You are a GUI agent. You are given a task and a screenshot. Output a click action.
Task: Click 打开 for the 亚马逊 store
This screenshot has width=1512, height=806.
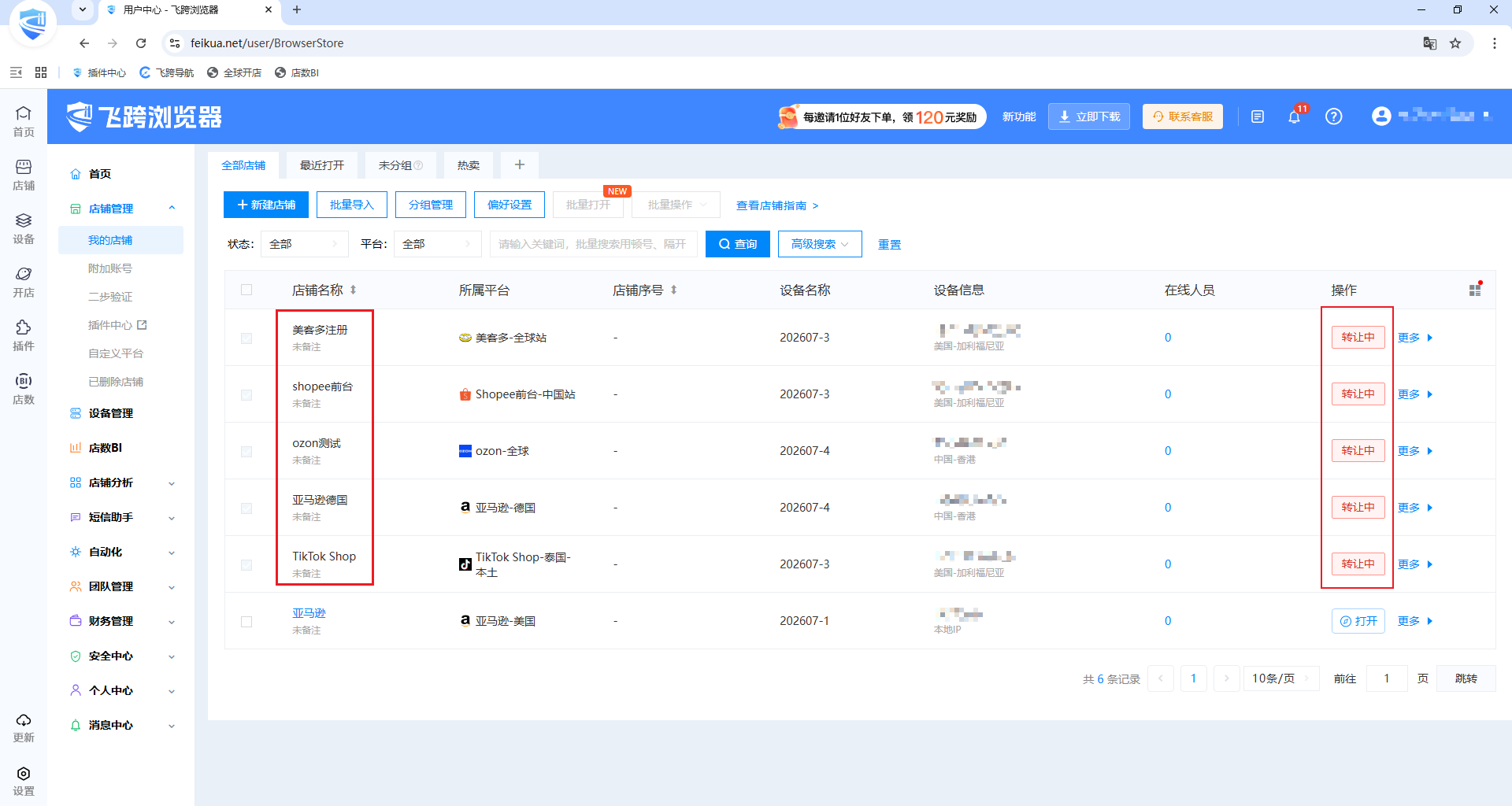click(1358, 621)
